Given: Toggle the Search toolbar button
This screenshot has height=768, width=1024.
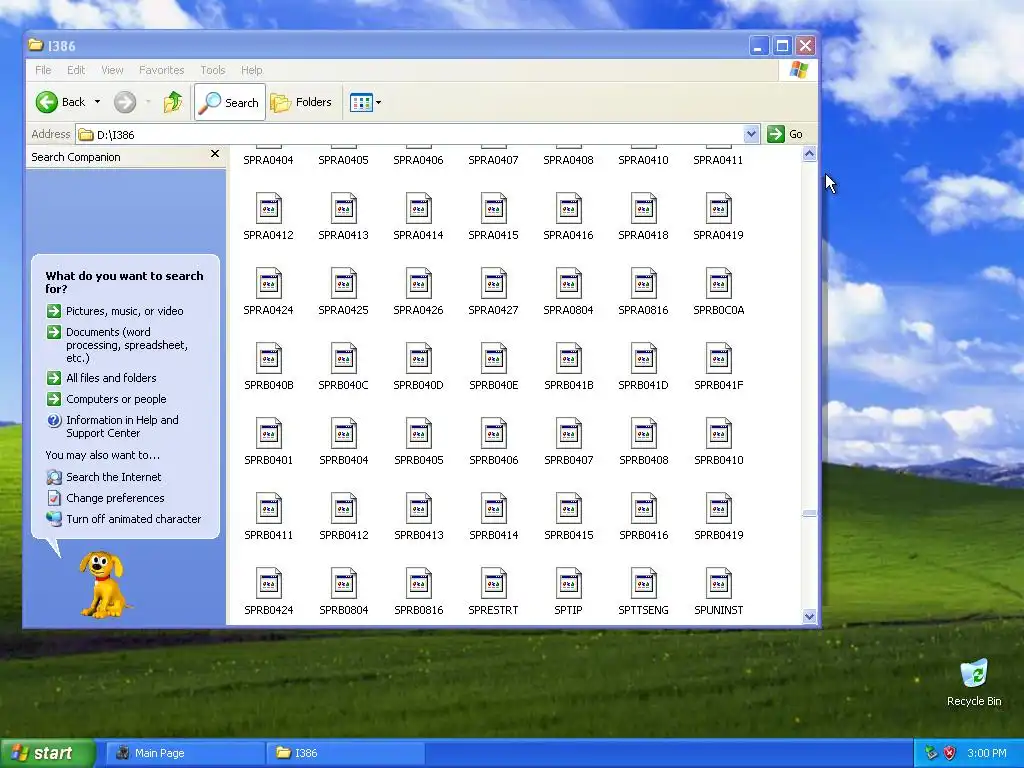Looking at the screenshot, I should 230,102.
